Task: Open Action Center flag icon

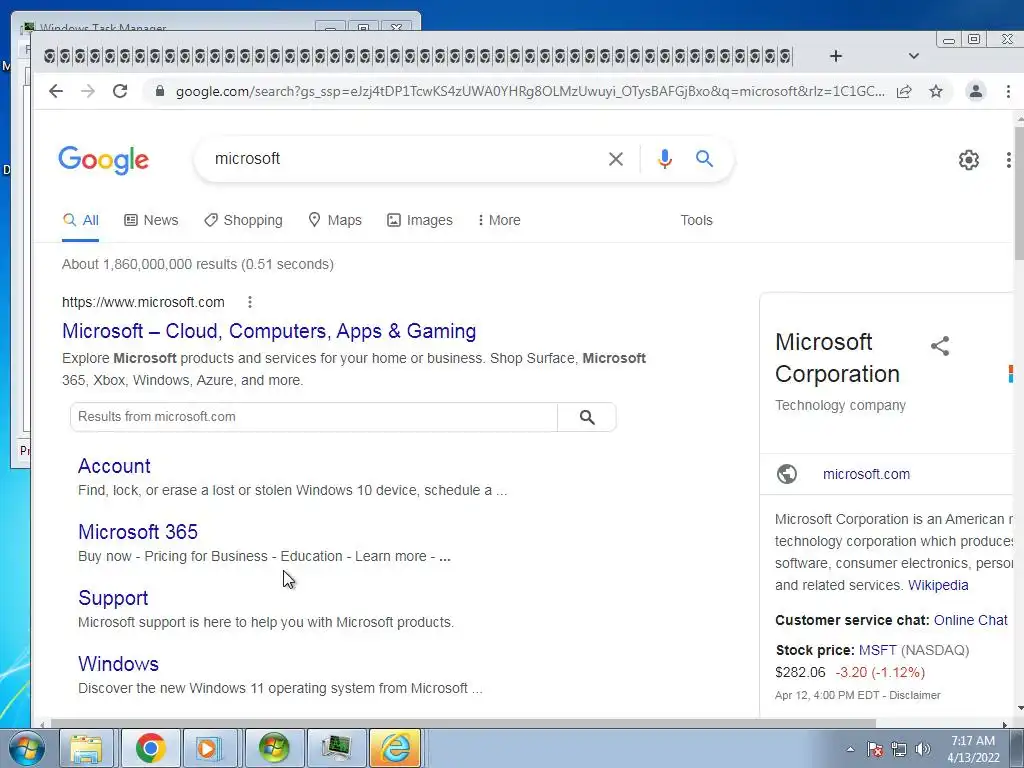Action: (874, 749)
